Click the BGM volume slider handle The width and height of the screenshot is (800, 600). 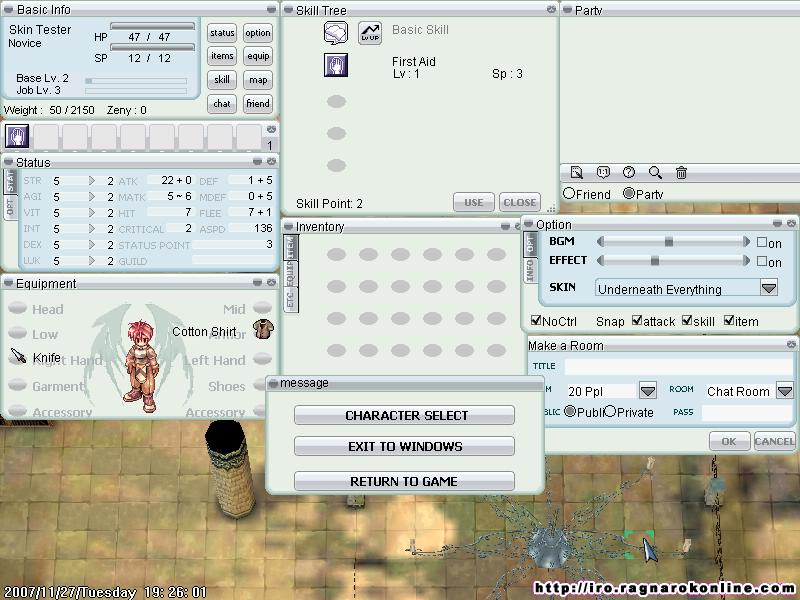668,241
